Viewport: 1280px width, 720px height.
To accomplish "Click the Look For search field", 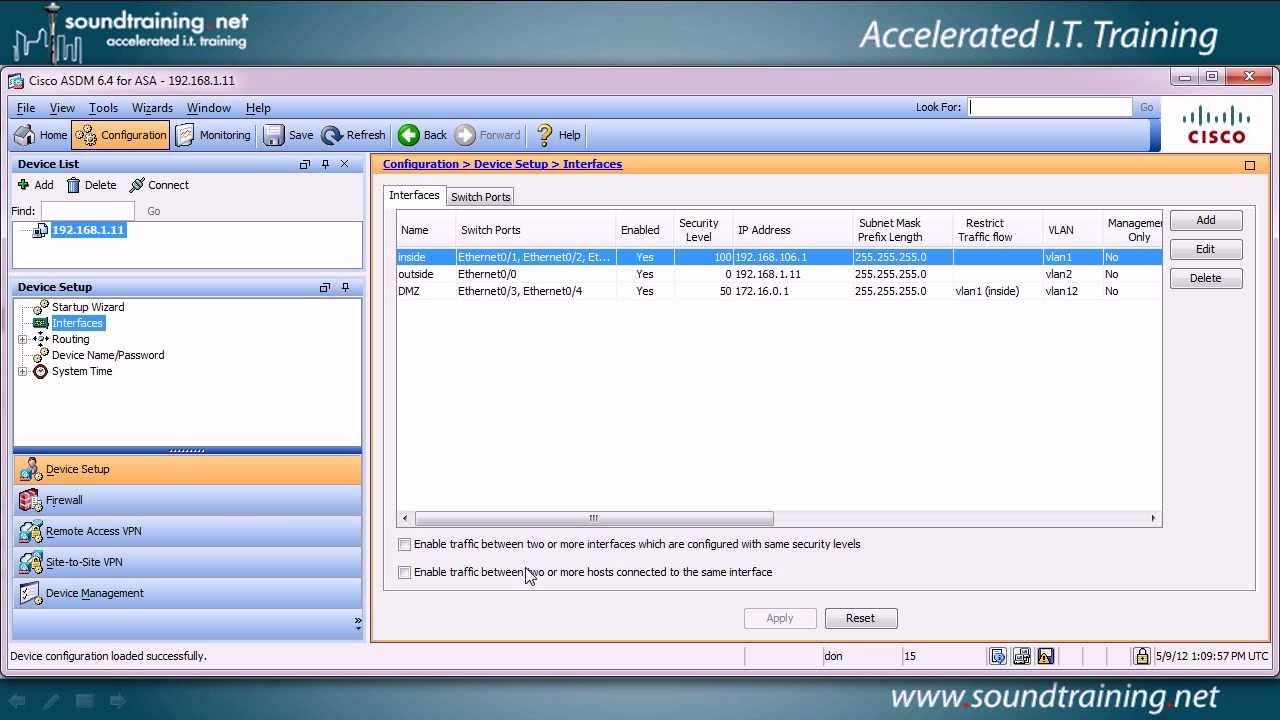I will click(1050, 107).
